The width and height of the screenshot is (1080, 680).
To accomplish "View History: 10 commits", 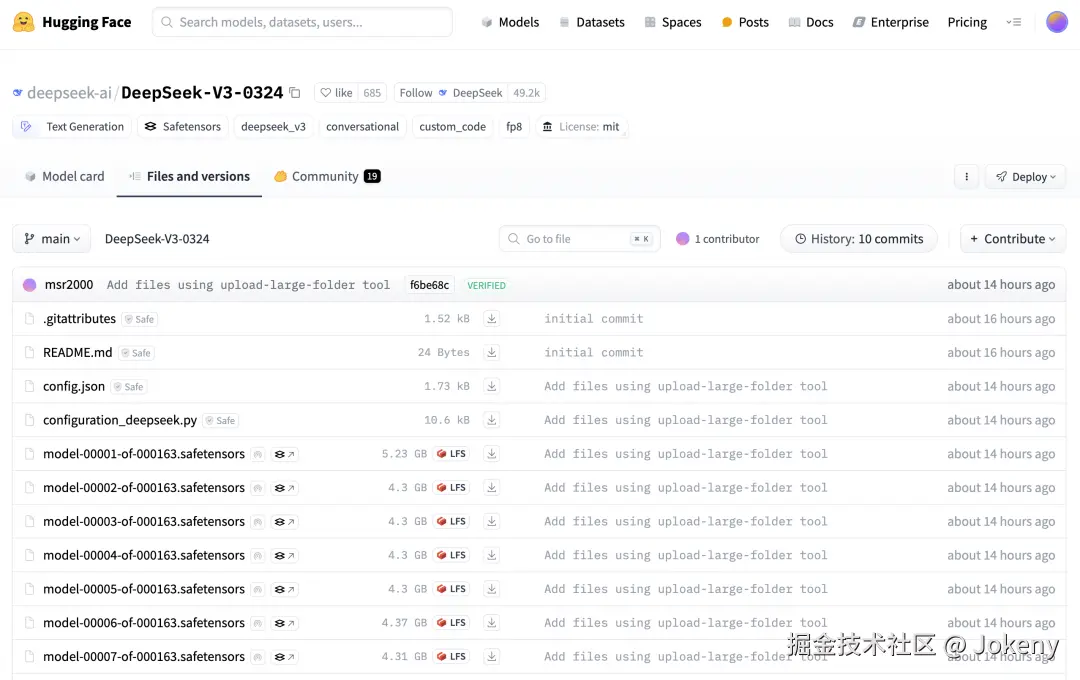I will coord(859,238).
